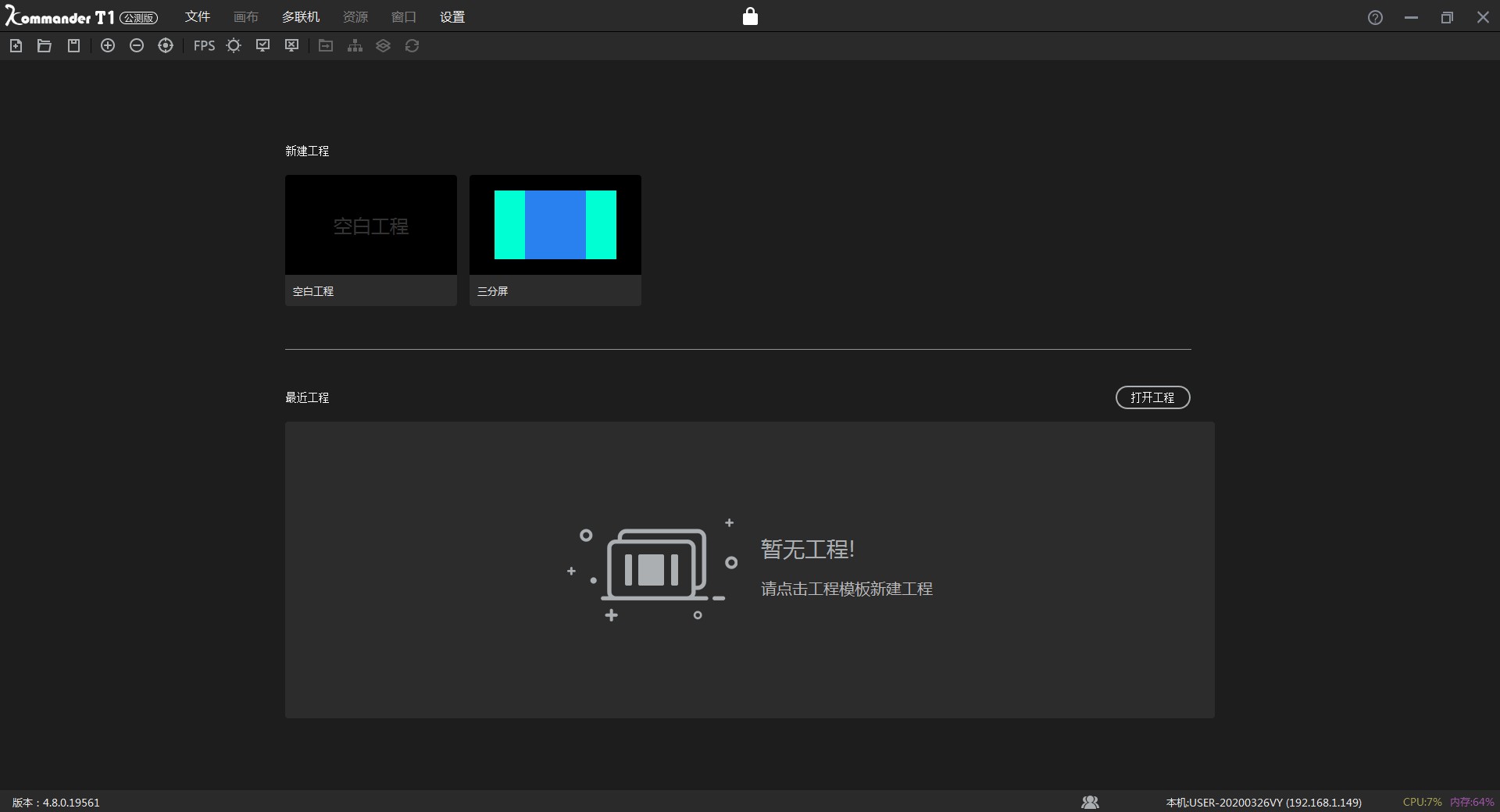The image size is (1500, 812).
Task: Click the center target crosshair icon
Action: [166, 46]
